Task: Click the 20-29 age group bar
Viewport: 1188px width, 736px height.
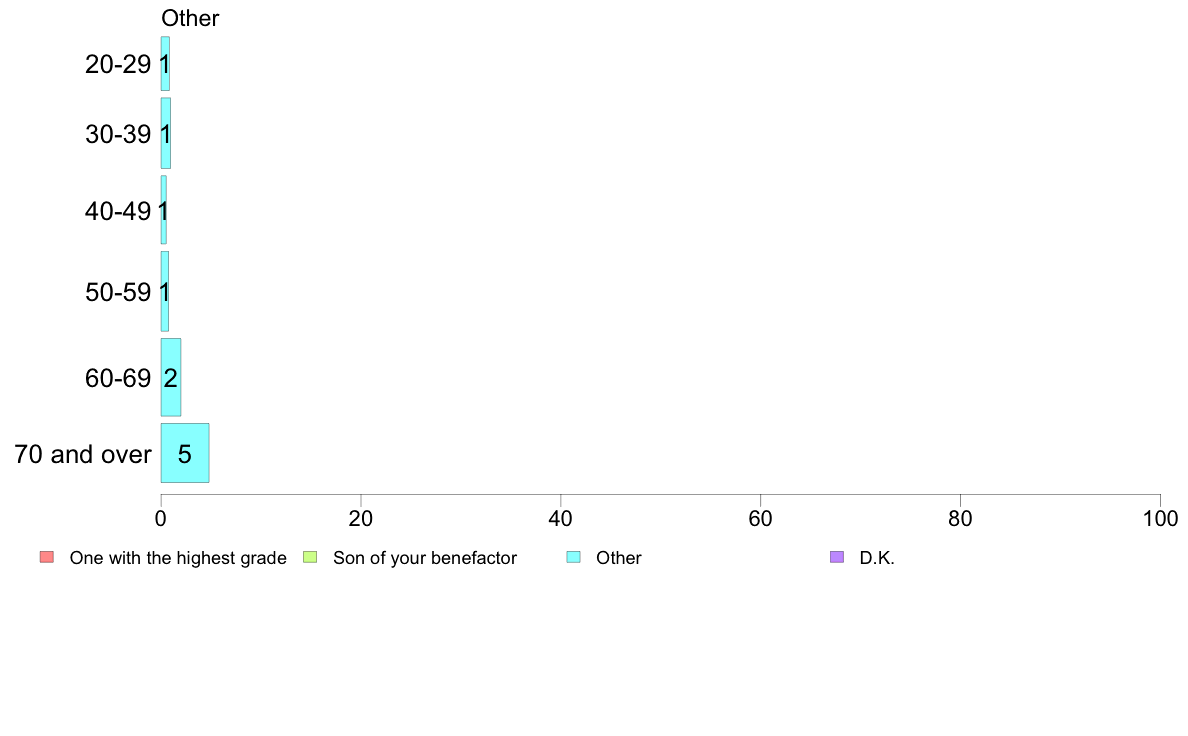Action: (x=165, y=64)
